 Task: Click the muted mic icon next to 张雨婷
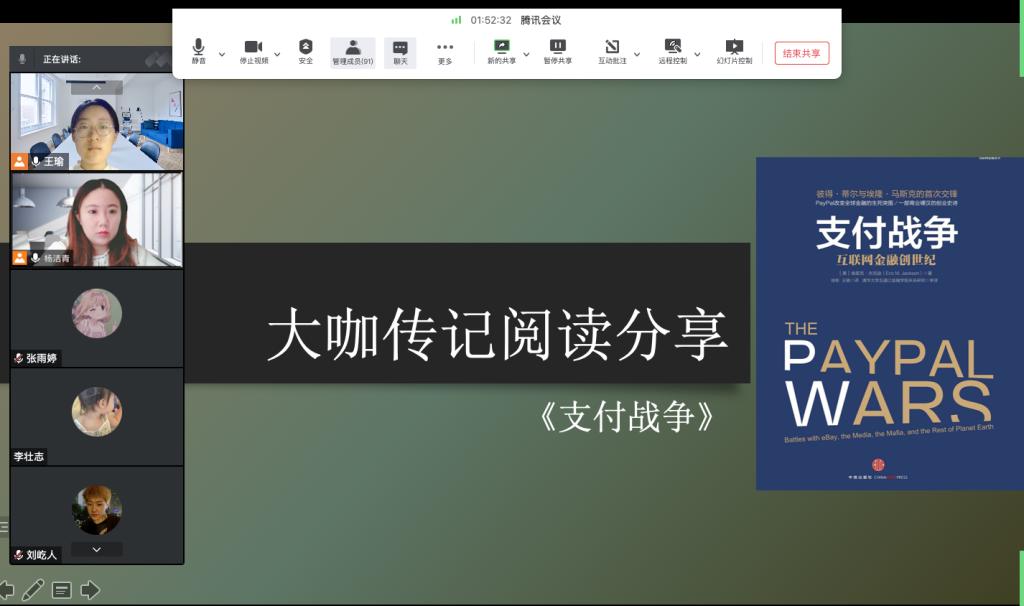18,358
